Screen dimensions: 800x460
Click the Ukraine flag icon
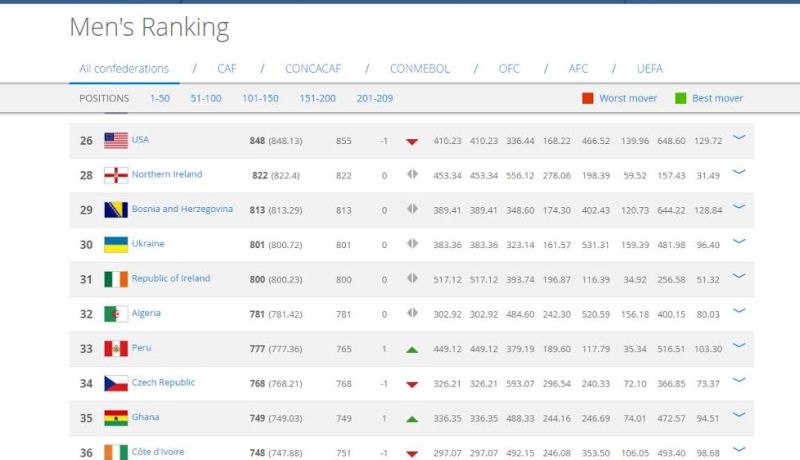click(116, 244)
